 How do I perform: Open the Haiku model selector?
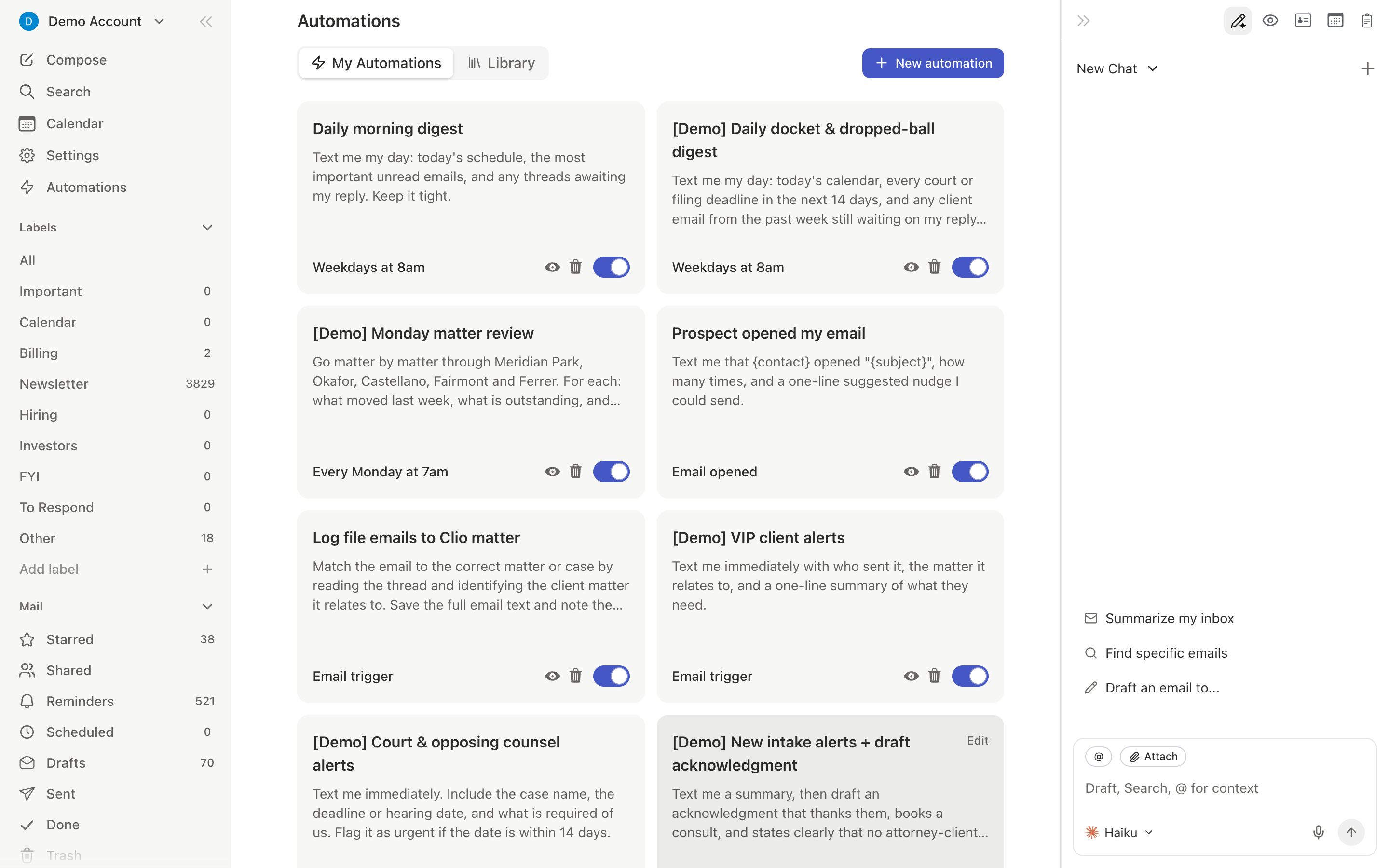(x=1119, y=832)
